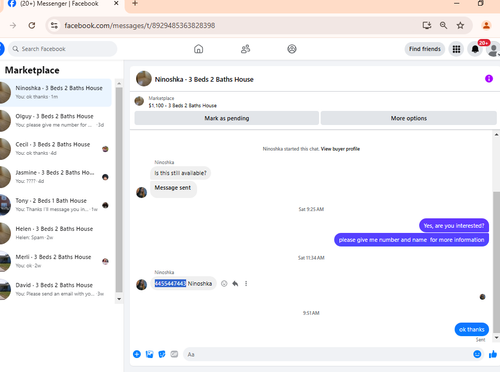The image size is (500, 372).
Task: Click the message text field Aa
Action: tap(327, 354)
